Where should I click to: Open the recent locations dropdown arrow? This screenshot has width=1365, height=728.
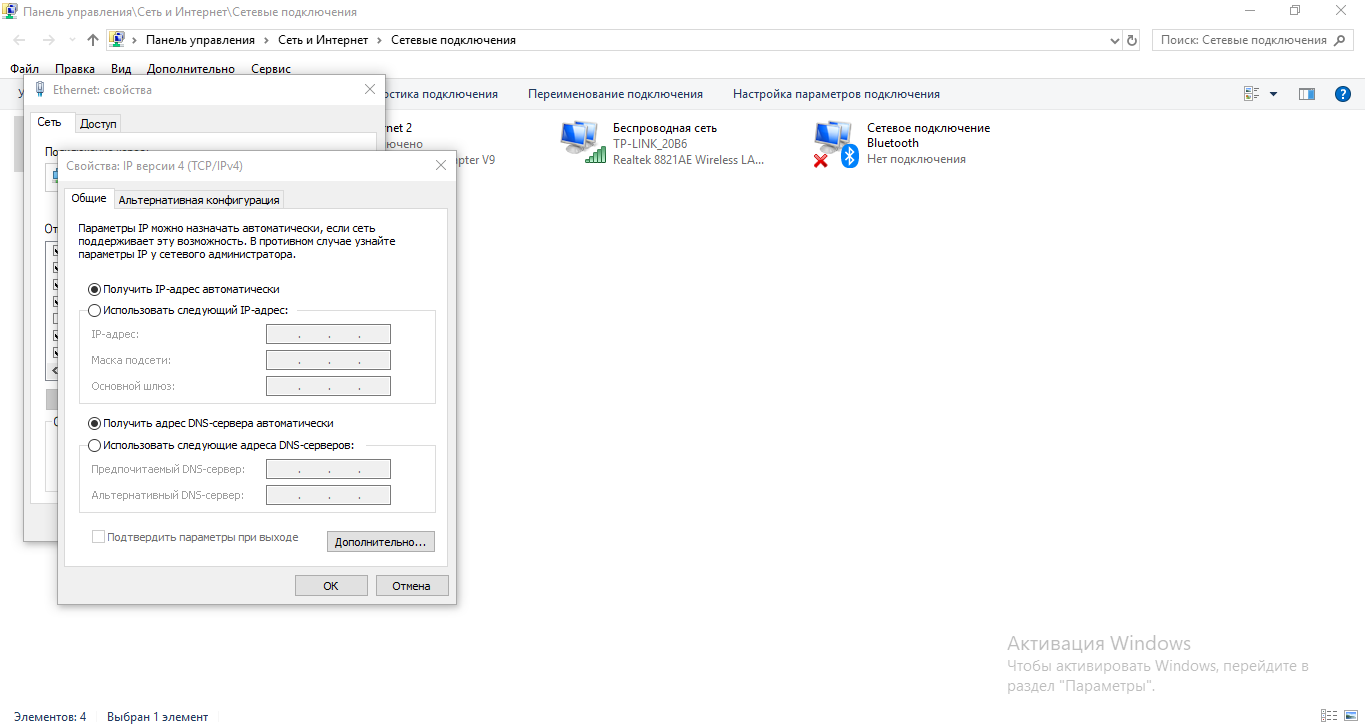tap(72, 40)
